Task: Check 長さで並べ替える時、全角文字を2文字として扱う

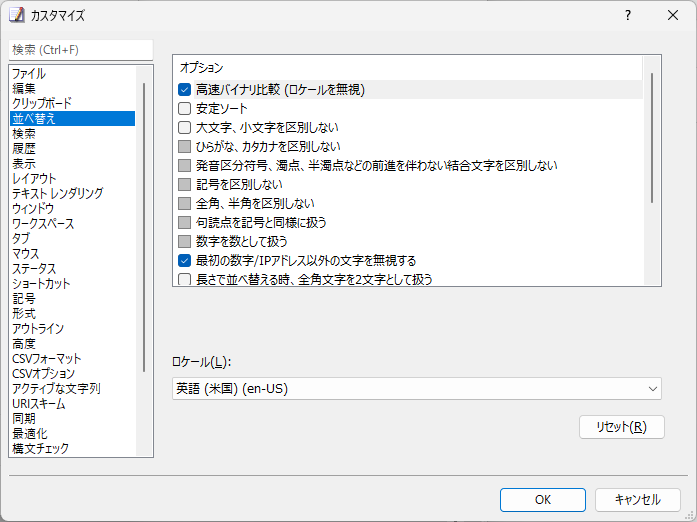Action: pos(184,279)
